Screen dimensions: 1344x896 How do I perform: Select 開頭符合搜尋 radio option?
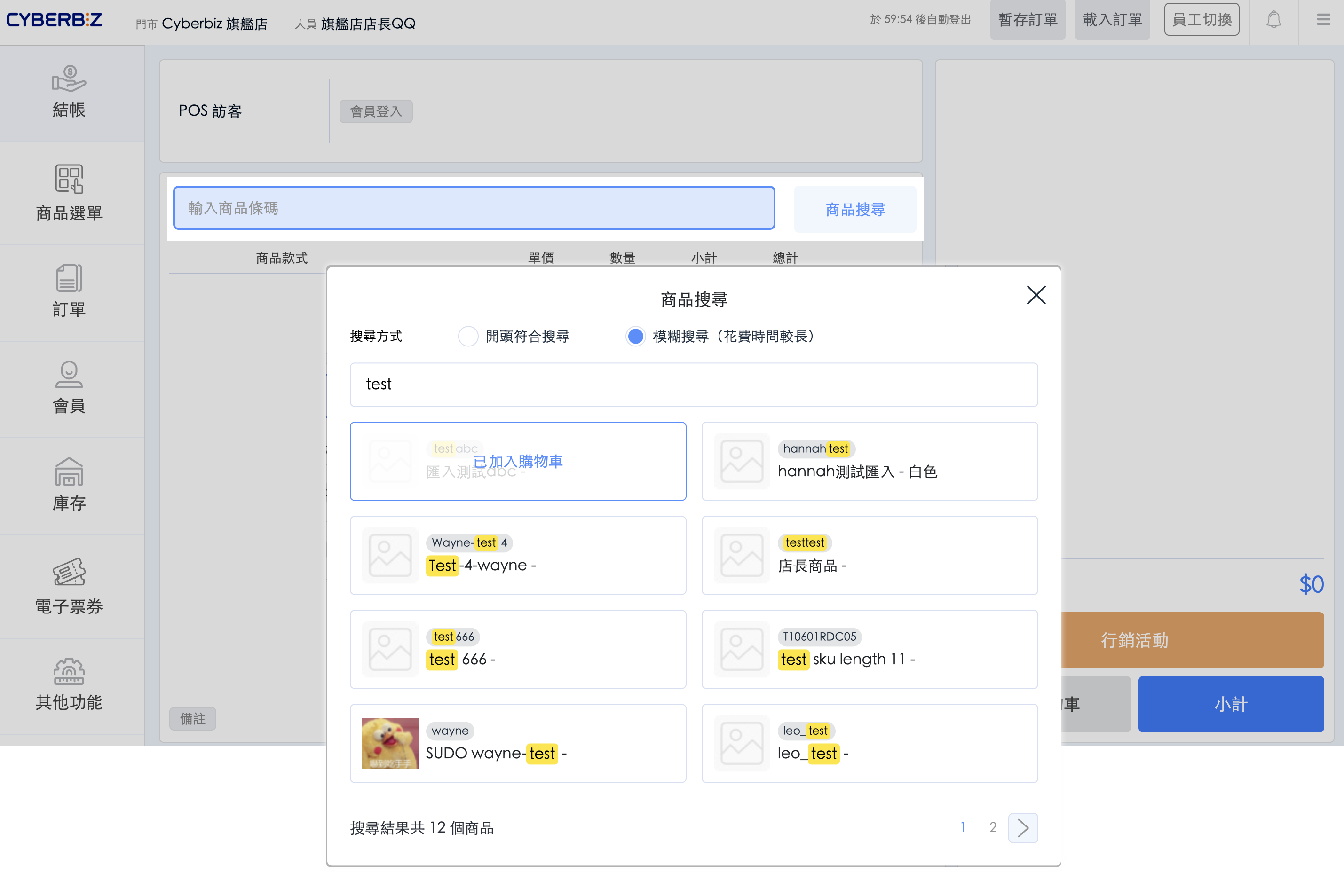tap(468, 337)
